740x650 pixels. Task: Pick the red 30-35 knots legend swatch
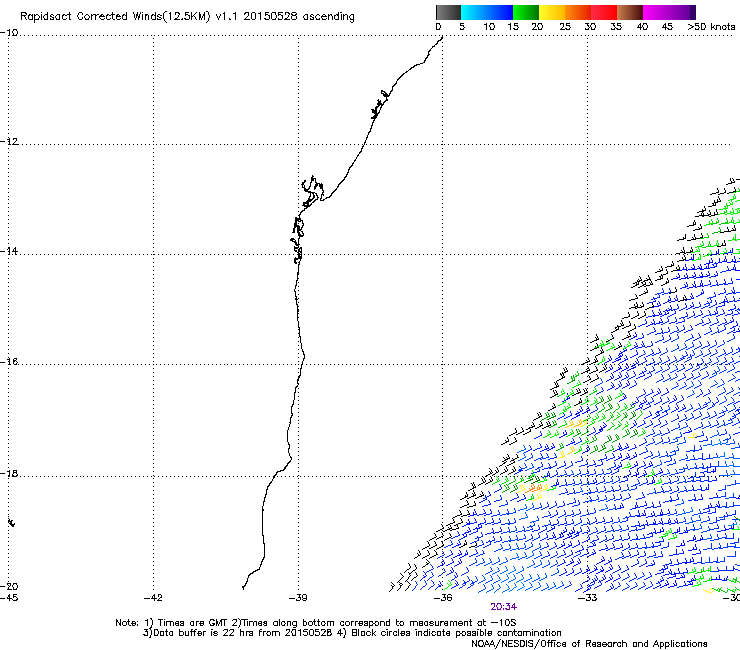[x=604, y=12]
